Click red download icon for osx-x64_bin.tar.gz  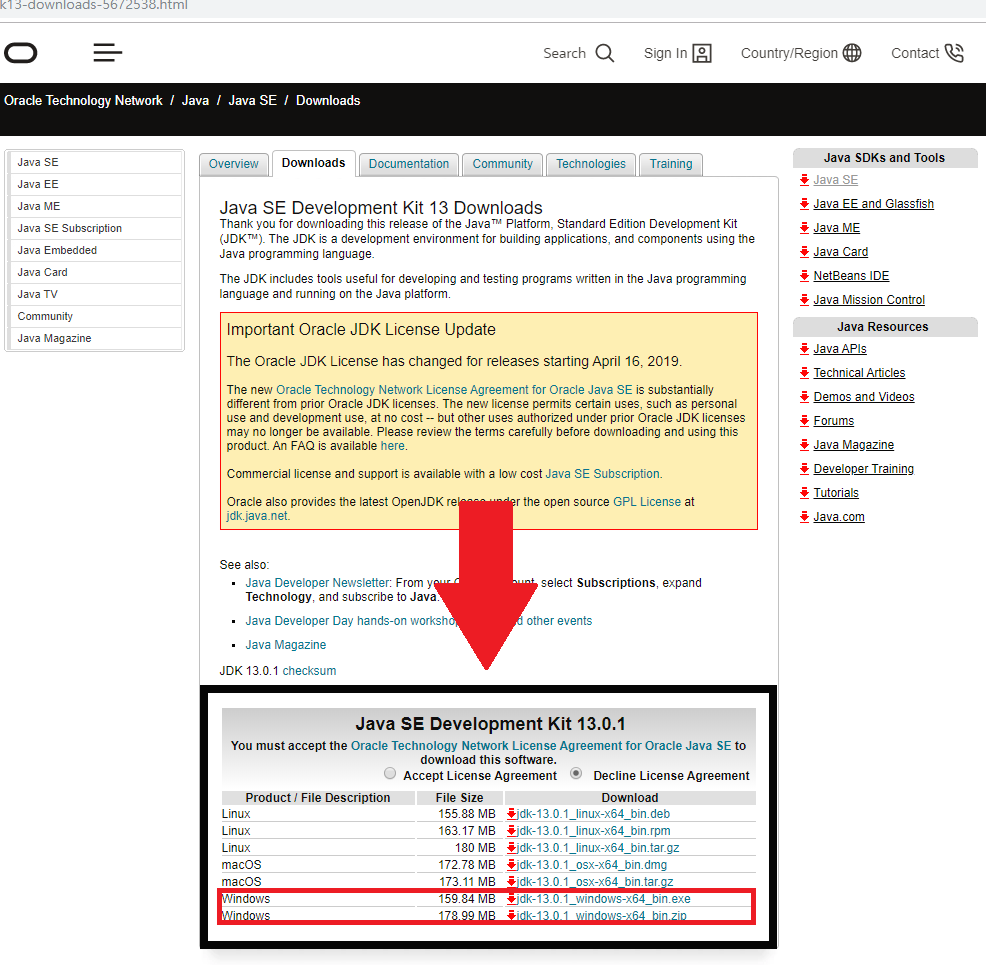pyautogui.click(x=511, y=882)
